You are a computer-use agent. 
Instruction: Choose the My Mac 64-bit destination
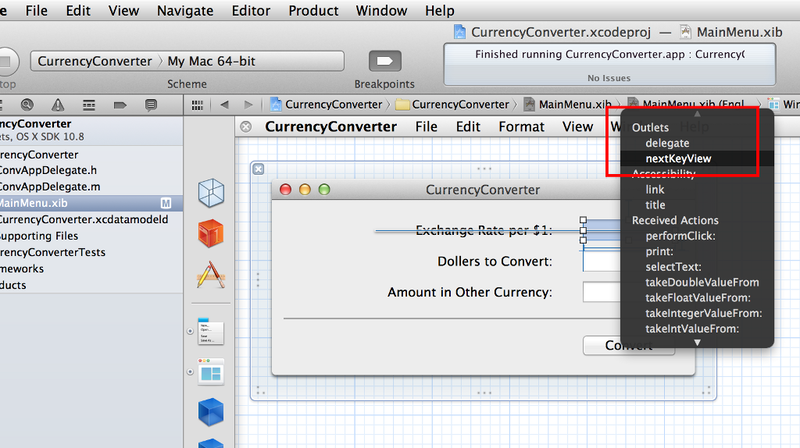point(211,61)
